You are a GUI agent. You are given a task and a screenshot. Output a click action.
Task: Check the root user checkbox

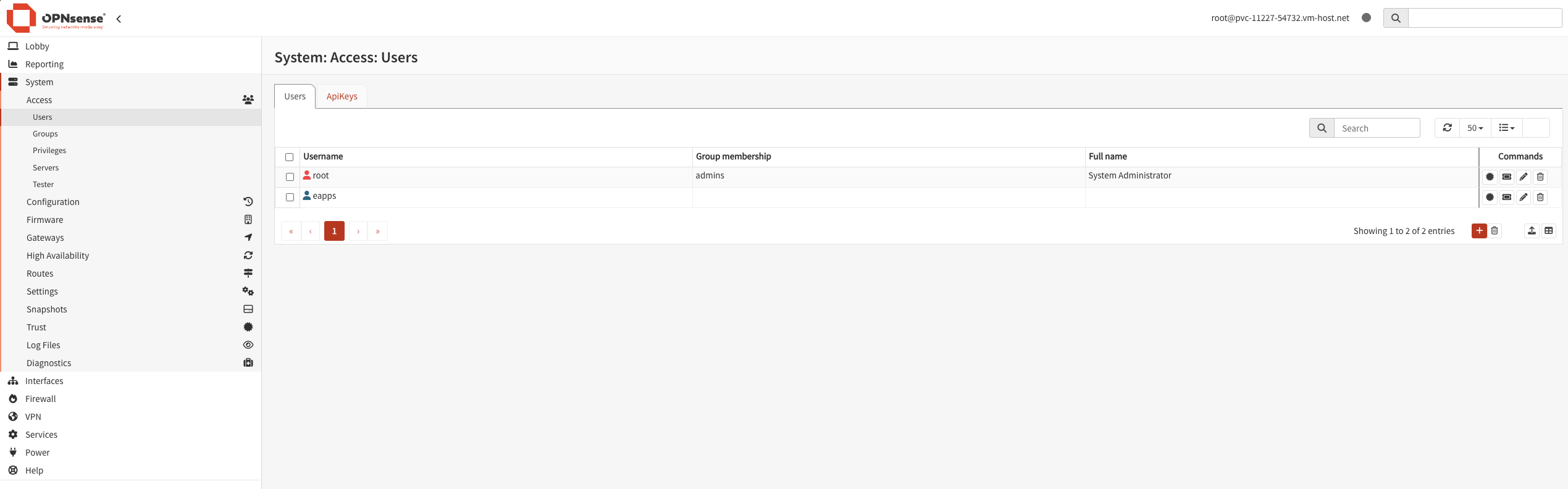(x=290, y=177)
